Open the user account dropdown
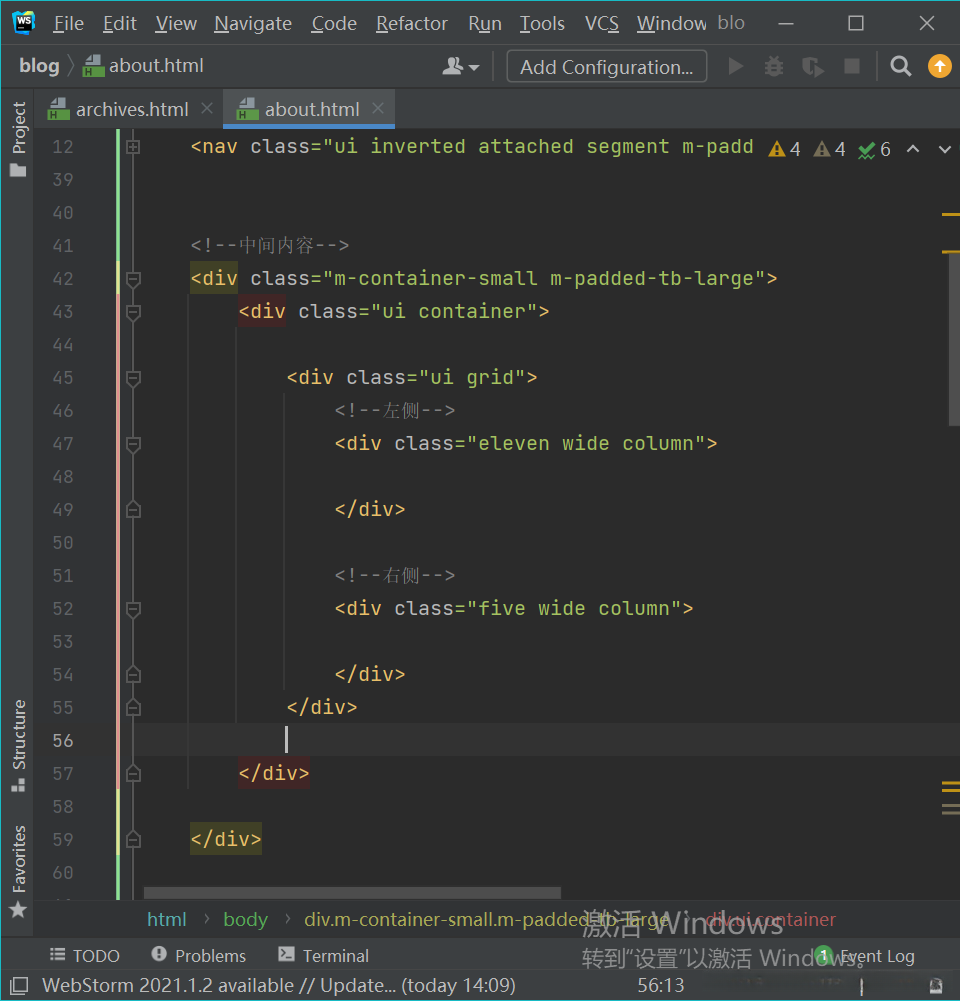 pos(461,67)
